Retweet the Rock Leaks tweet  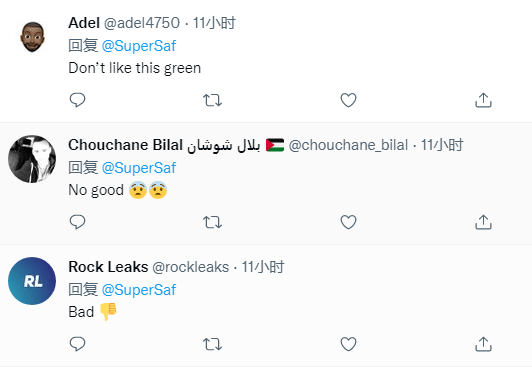(212, 345)
